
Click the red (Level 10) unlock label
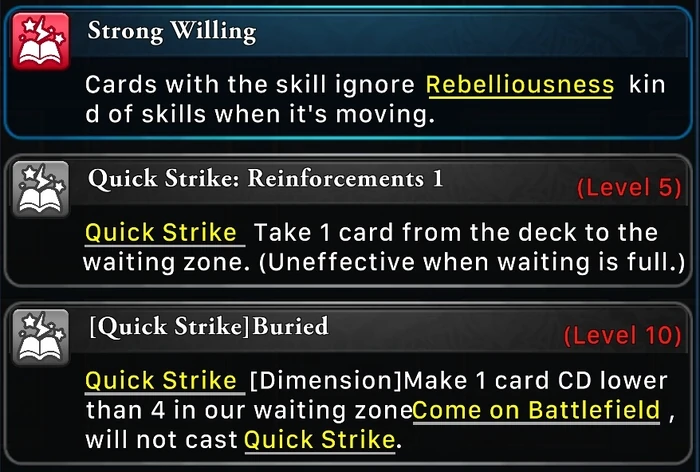[622, 336]
